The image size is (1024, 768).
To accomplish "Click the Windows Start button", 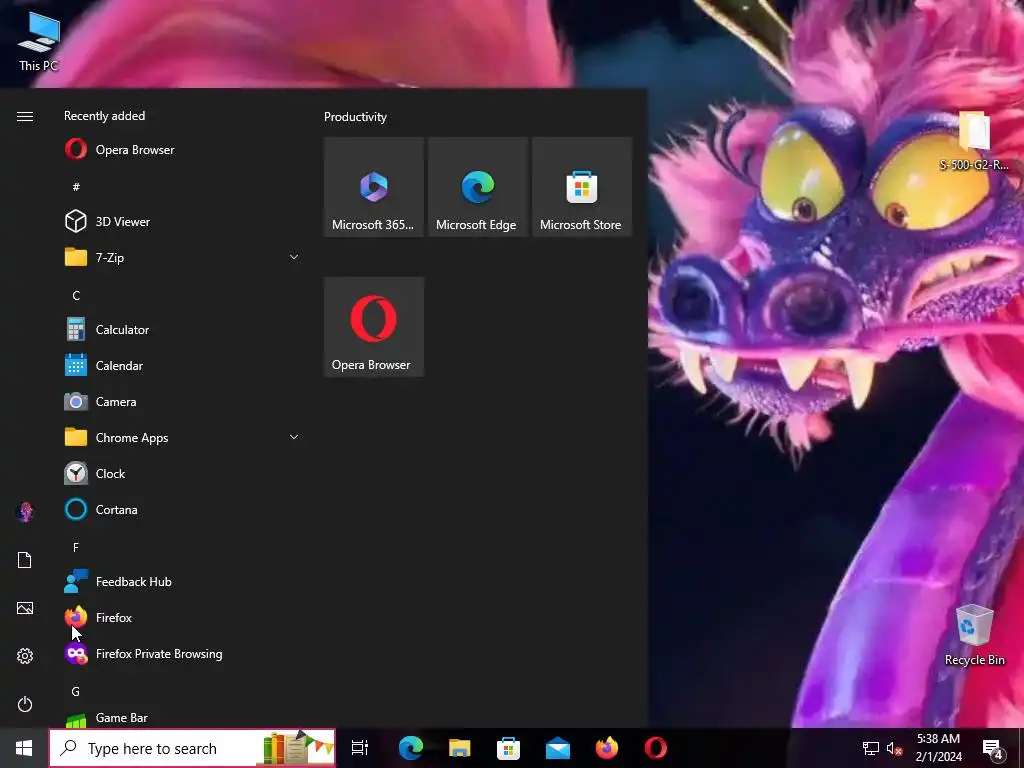I will click(x=24, y=748).
